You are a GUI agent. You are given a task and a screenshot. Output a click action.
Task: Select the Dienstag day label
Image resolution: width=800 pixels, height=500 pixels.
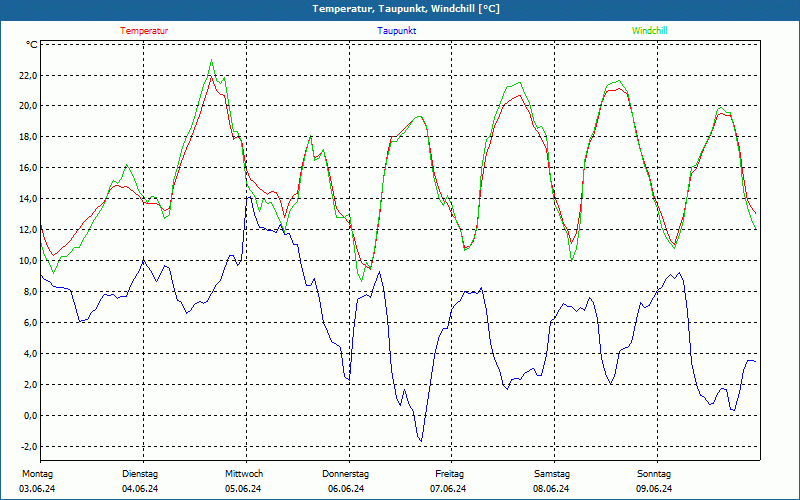point(140,474)
